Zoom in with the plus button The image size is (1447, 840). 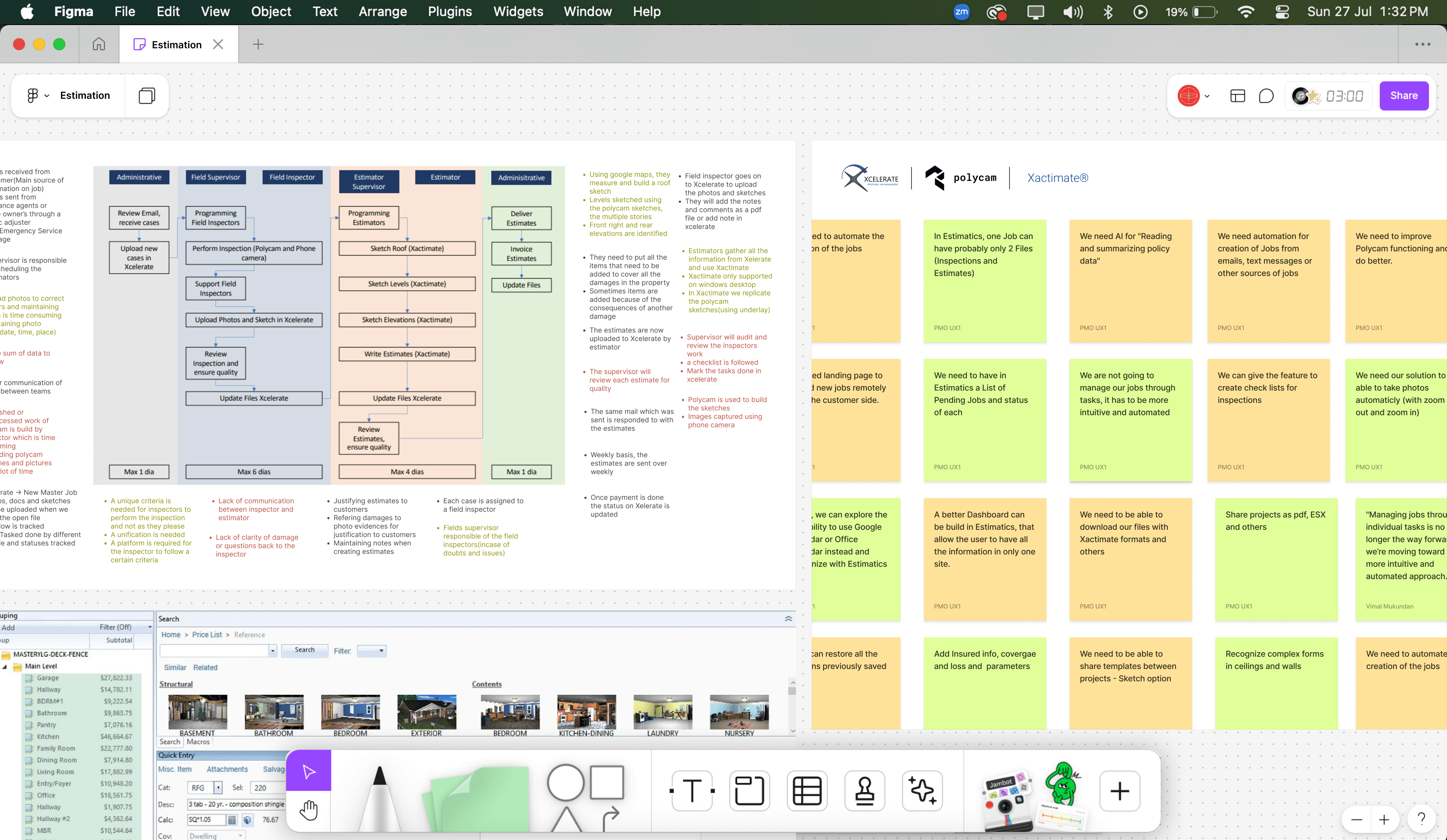(x=1384, y=819)
